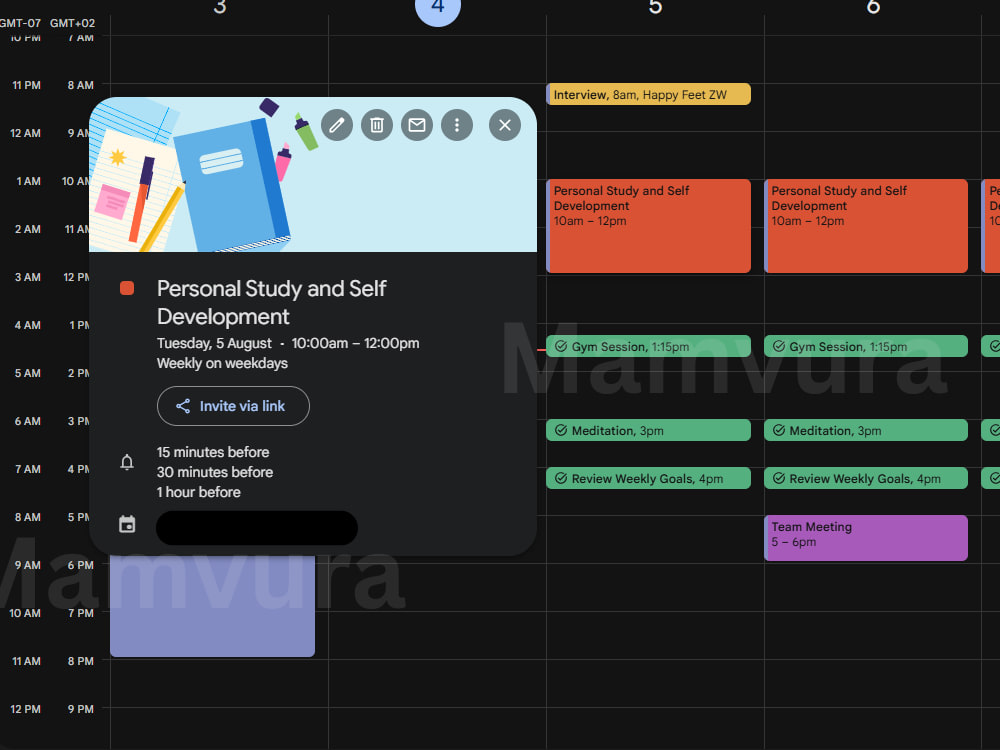This screenshot has height=750, width=1000.
Task: Open Review Weekly Goals 4pm on day 6
Action: coord(866,478)
